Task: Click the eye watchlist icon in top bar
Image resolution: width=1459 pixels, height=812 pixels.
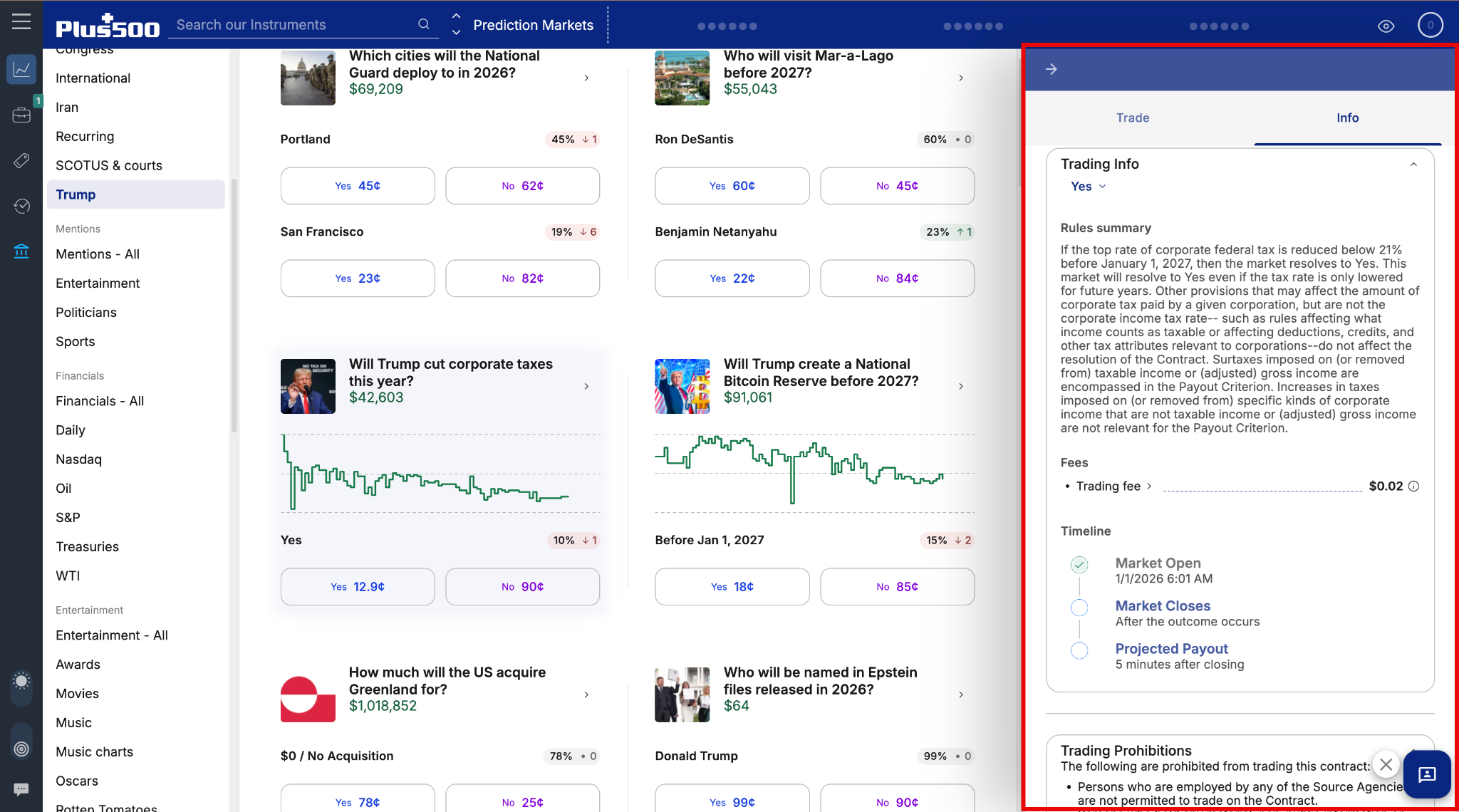Action: (x=1385, y=25)
